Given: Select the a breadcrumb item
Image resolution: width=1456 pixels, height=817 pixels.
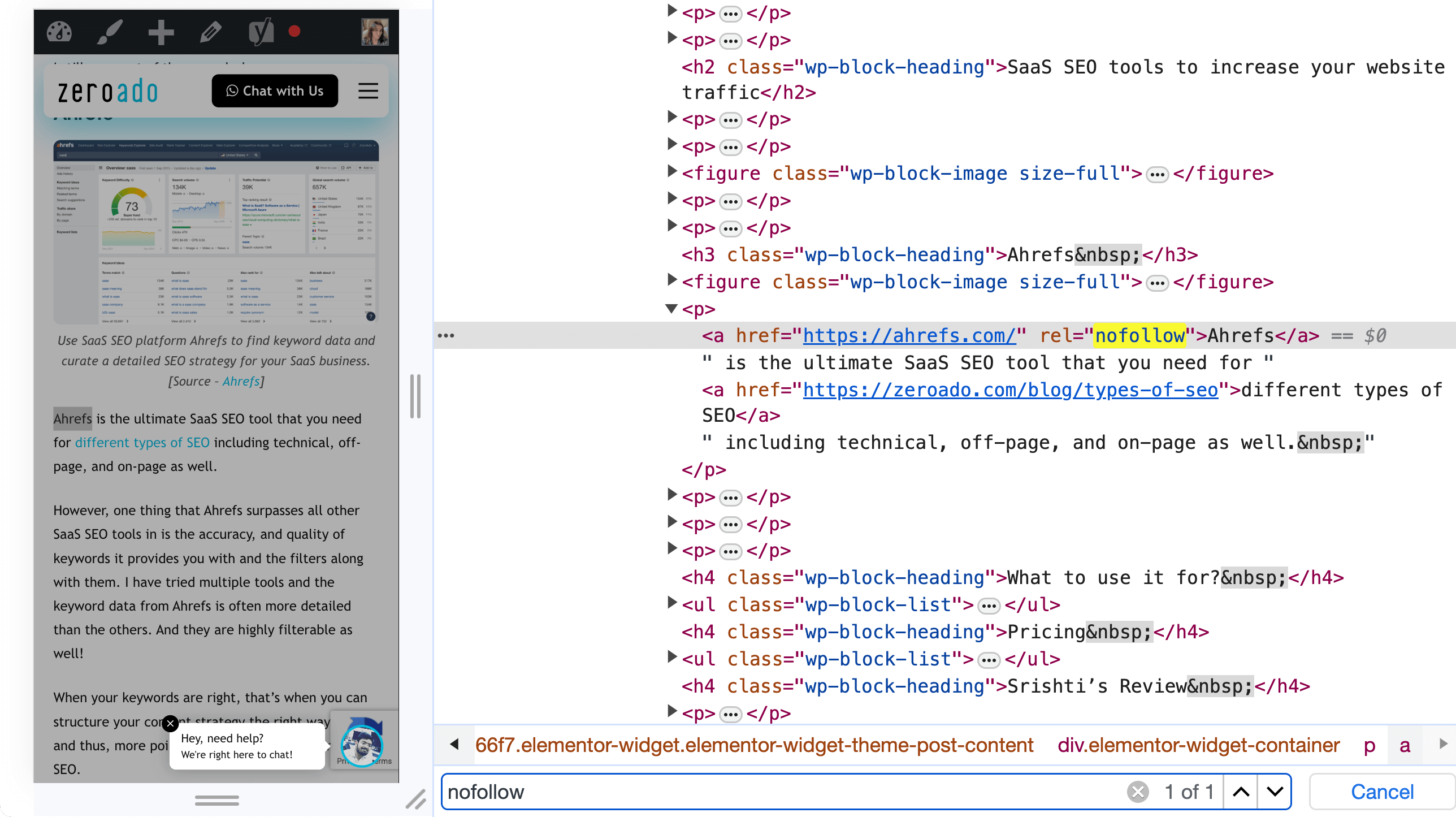Looking at the screenshot, I should pyautogui.click(x=1405, y=745).
